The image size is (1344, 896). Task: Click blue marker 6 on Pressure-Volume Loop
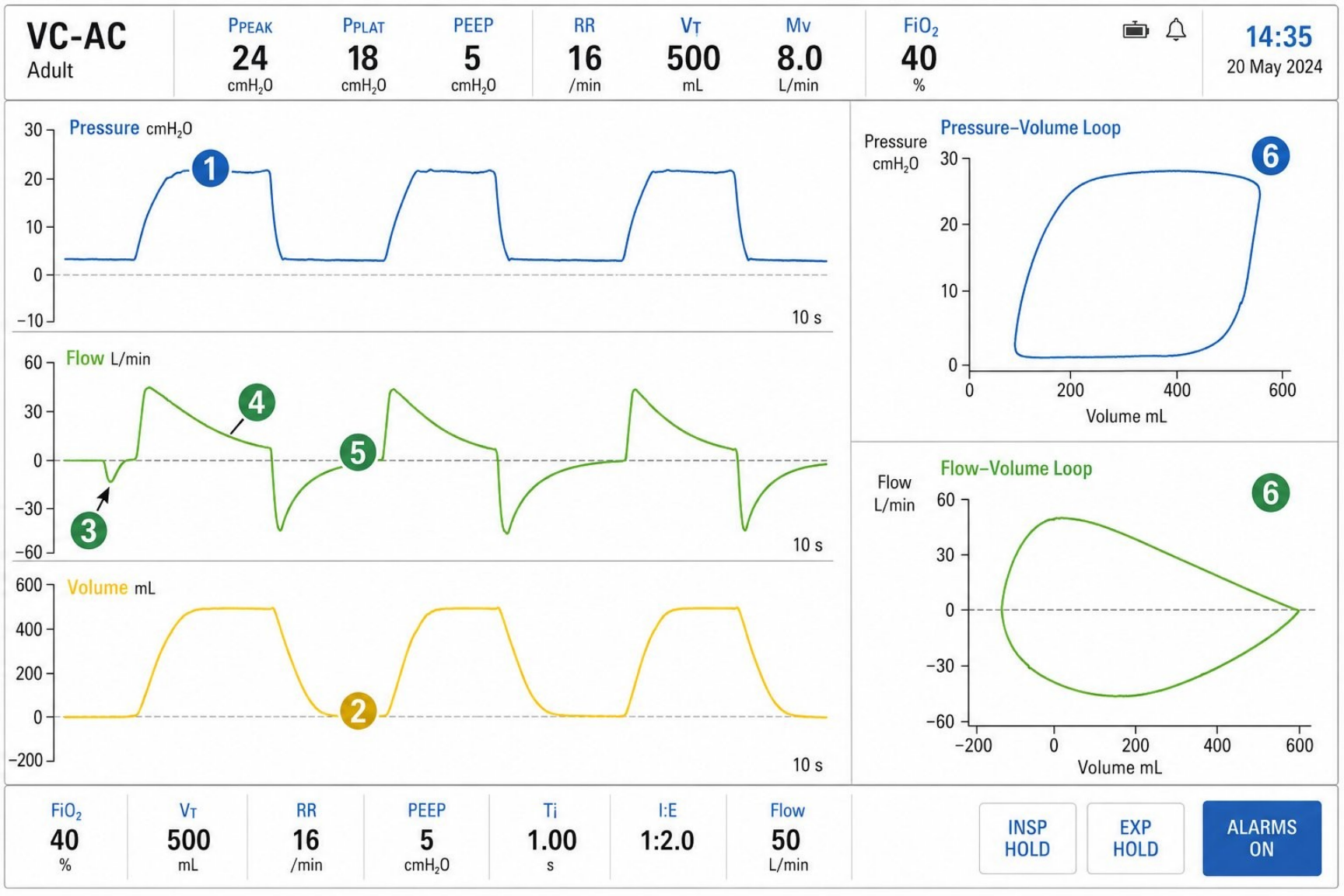1271,156
